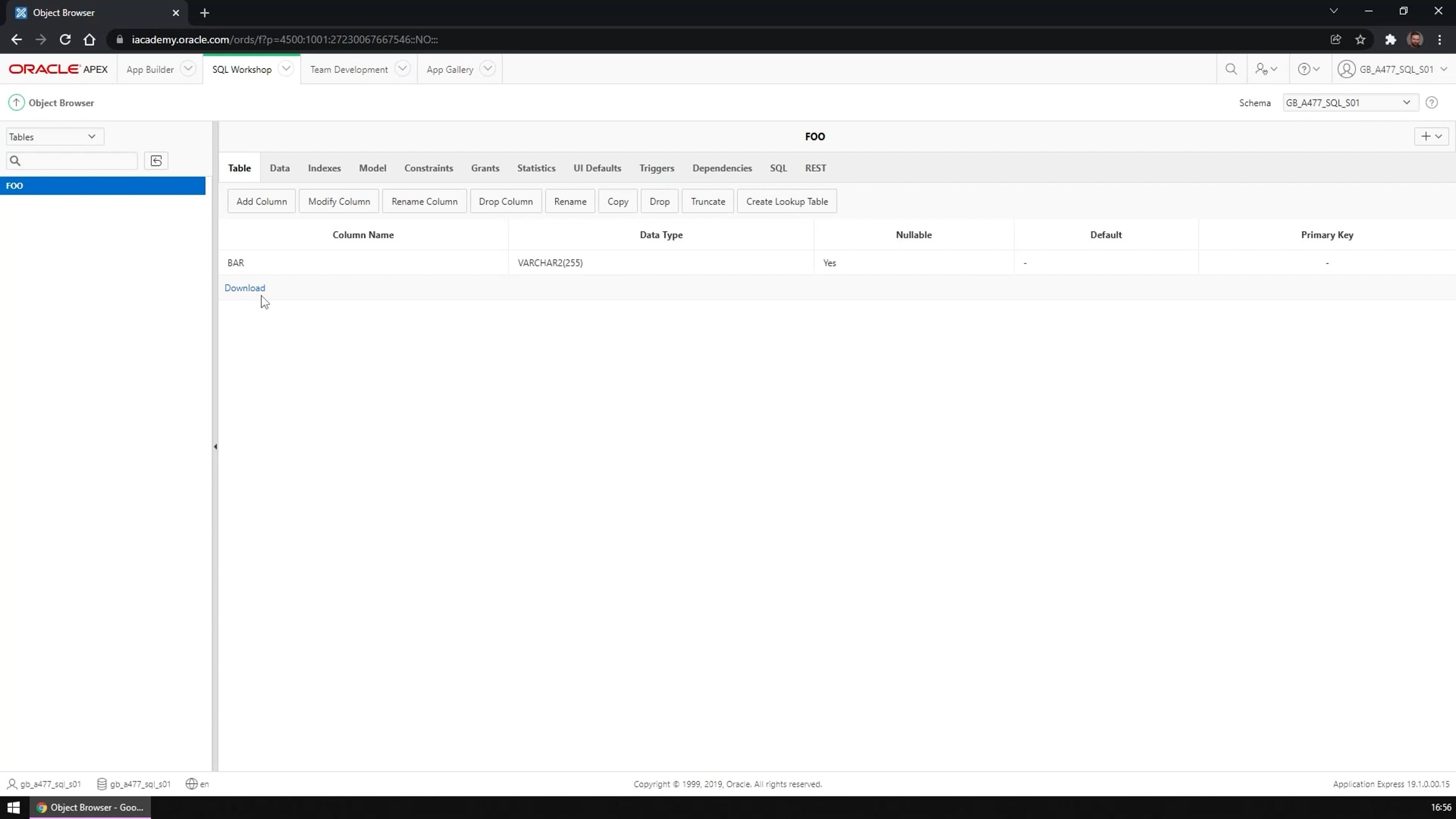1456x819 pixels.
Task: Collapse the left panel splitter handle
Action: point(215,447)
